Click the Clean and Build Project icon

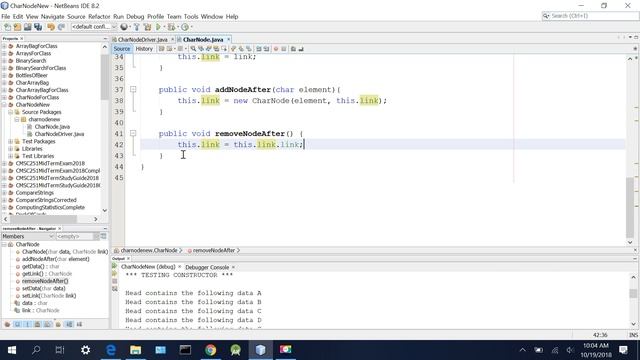147,27
